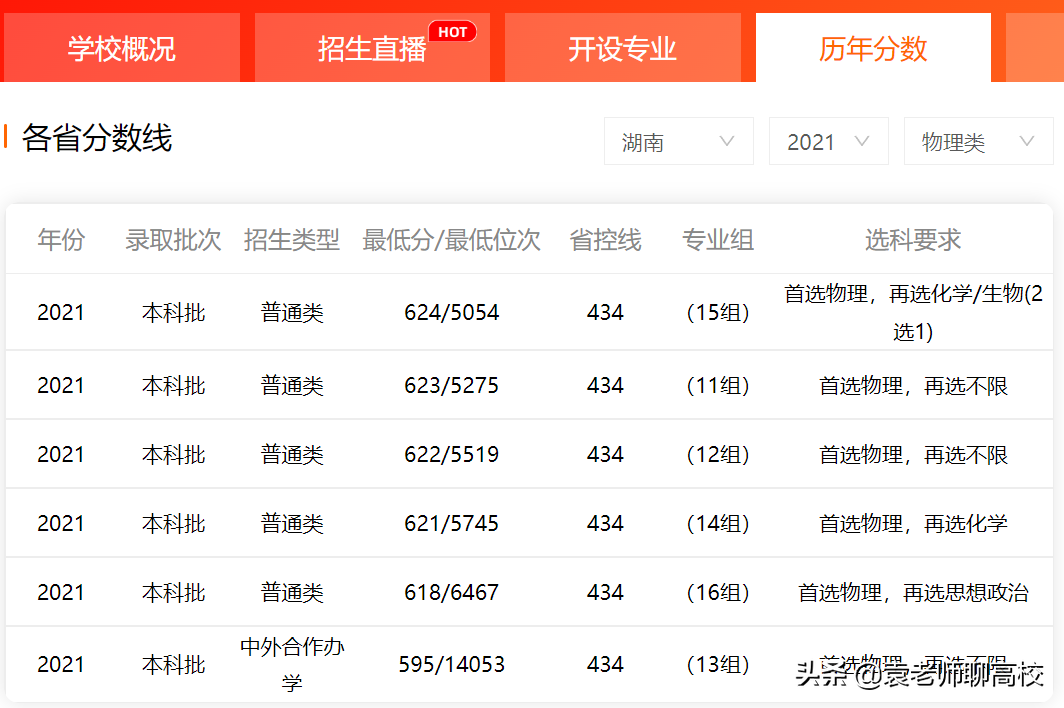
Task: Select the 历年分数 tab
Action: (x=872, y=47)
